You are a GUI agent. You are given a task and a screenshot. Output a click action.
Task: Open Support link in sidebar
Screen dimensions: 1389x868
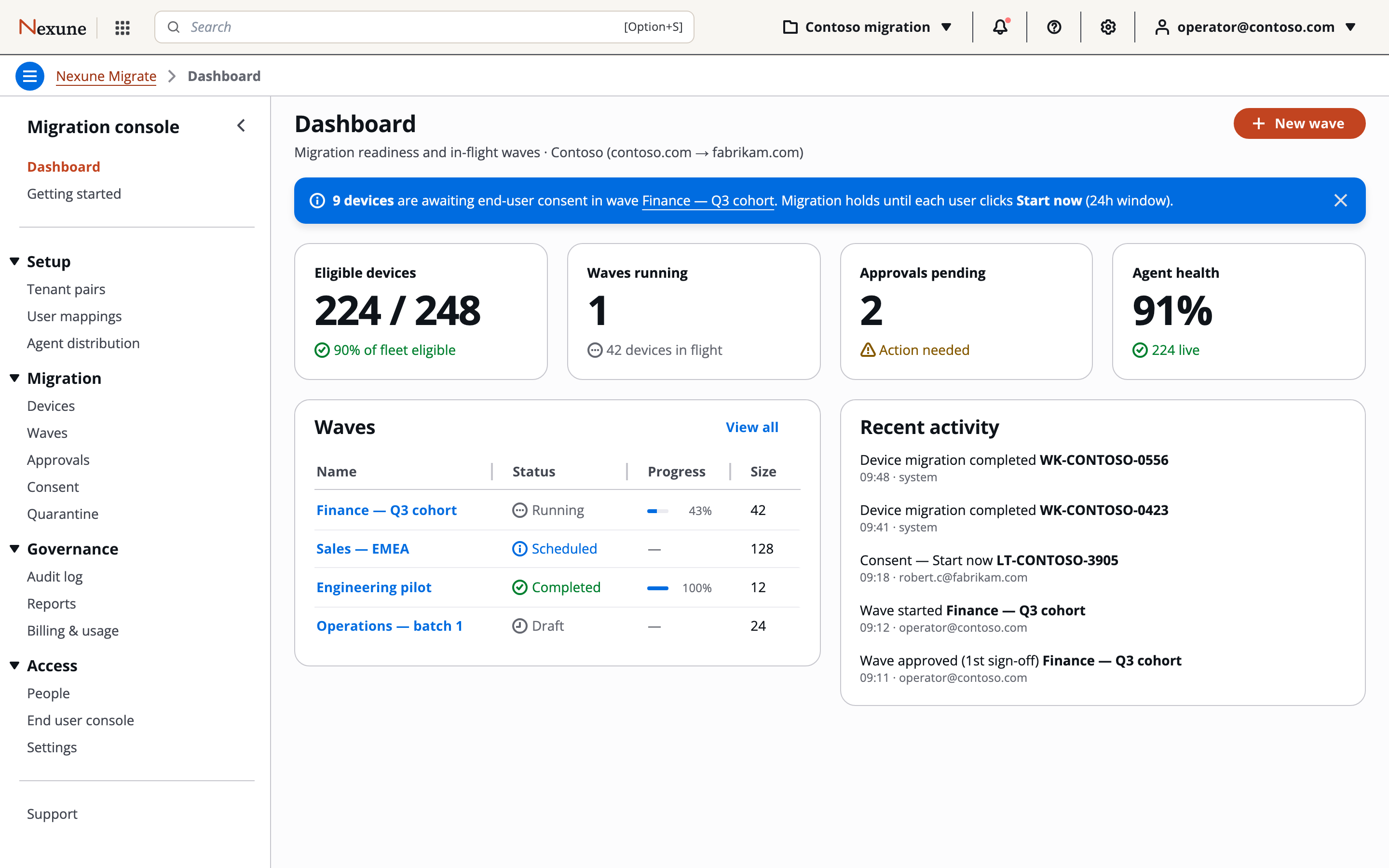point(52,814)
